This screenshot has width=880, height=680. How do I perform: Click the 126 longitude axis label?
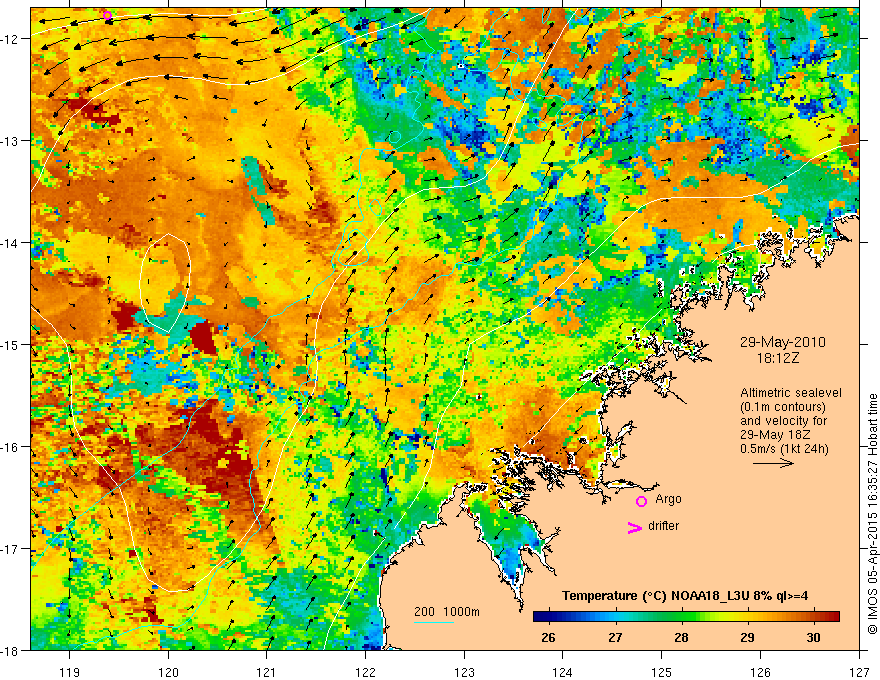coord(760,672)
